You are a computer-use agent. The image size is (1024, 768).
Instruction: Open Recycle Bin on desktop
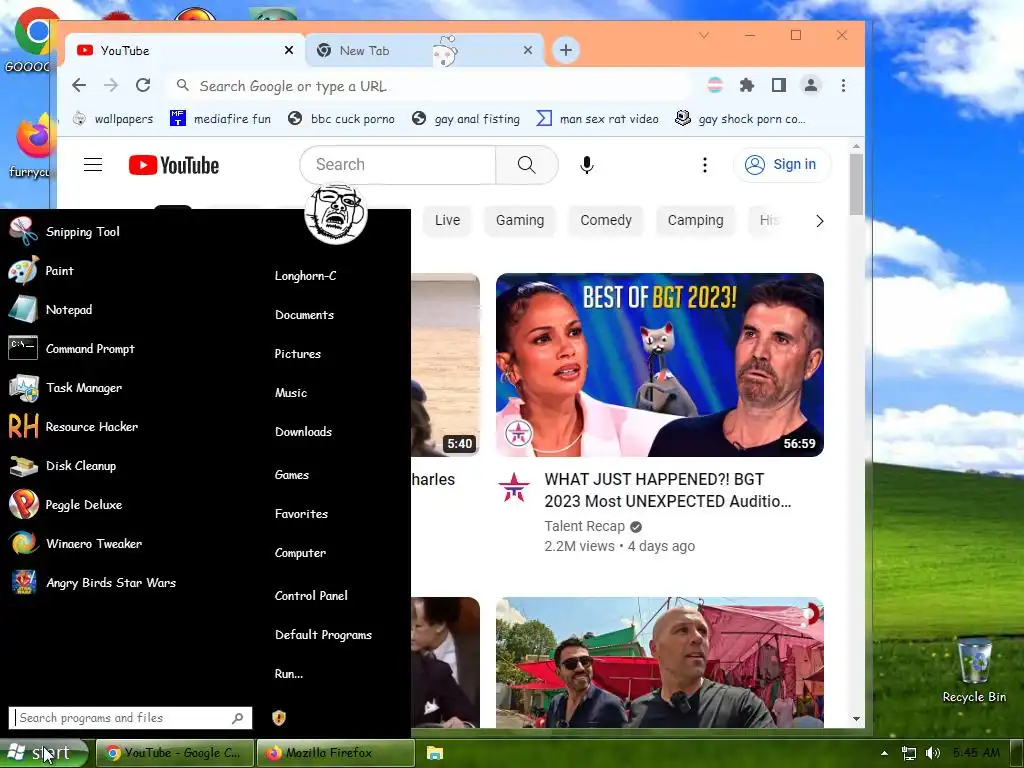point(974,671)
